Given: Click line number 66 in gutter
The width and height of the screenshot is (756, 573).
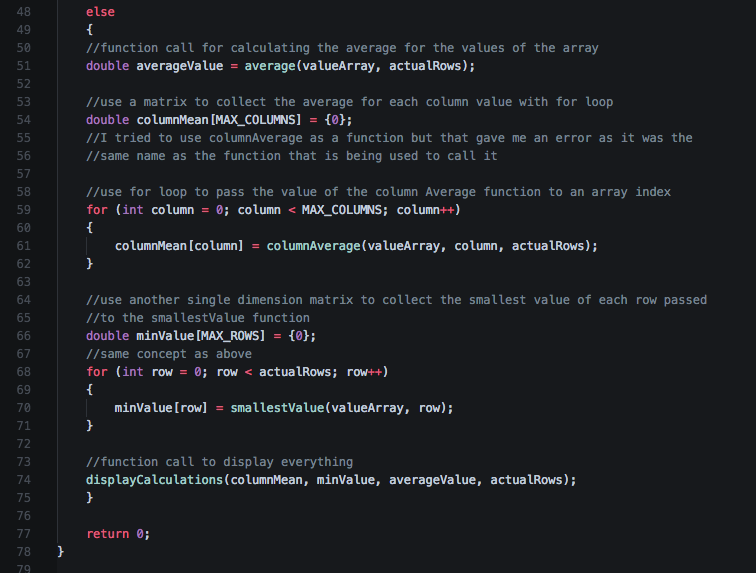Looking at the screenshot, I should (24, 336).
